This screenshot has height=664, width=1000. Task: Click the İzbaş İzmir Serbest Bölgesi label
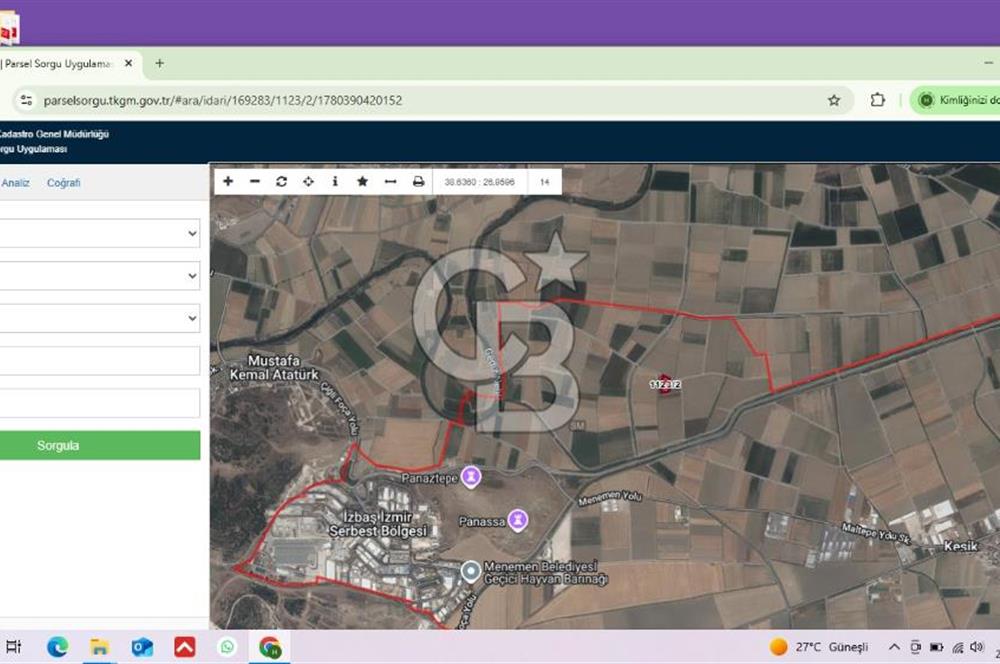(378, 524)
